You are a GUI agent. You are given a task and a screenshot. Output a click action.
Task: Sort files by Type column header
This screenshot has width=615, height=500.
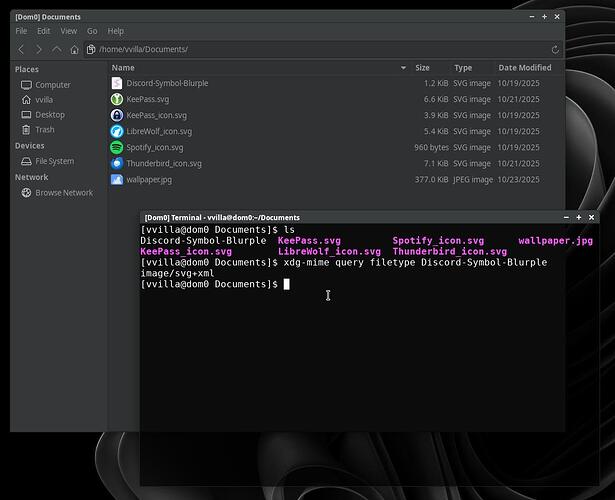click(463, 68)
